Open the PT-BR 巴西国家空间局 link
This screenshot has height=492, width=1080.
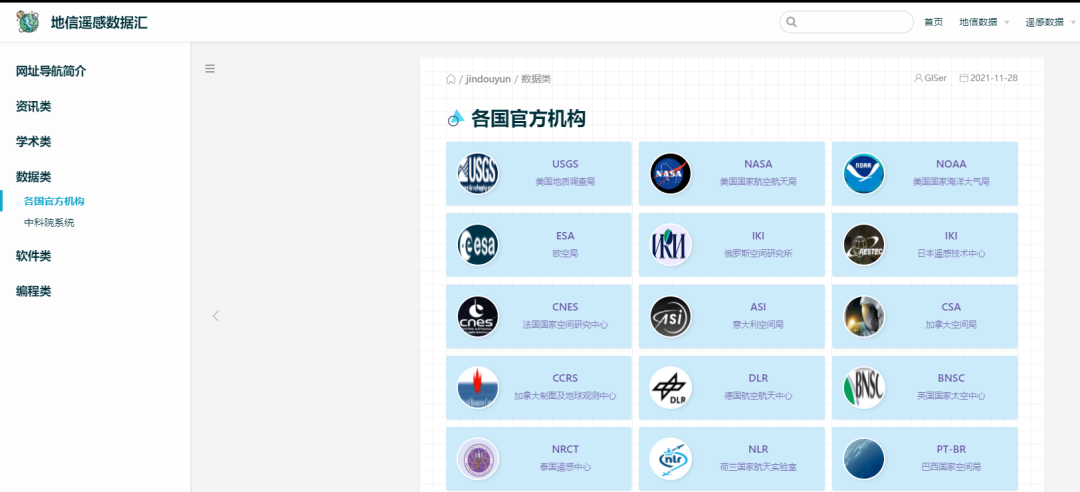pyautogui.click(x=924, y=459)
